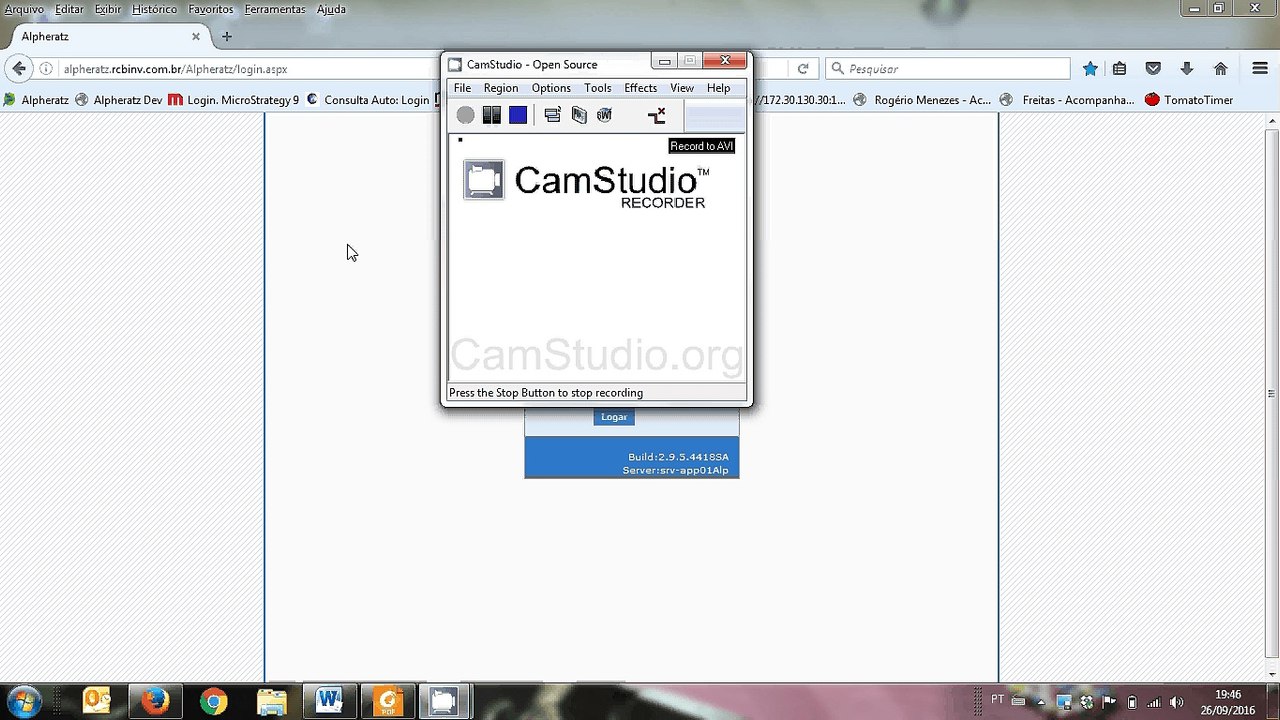Open the Histórico menu in Firefox
Image resolution: width=1280 pixels, height=720 pixels.
point(154,9)
